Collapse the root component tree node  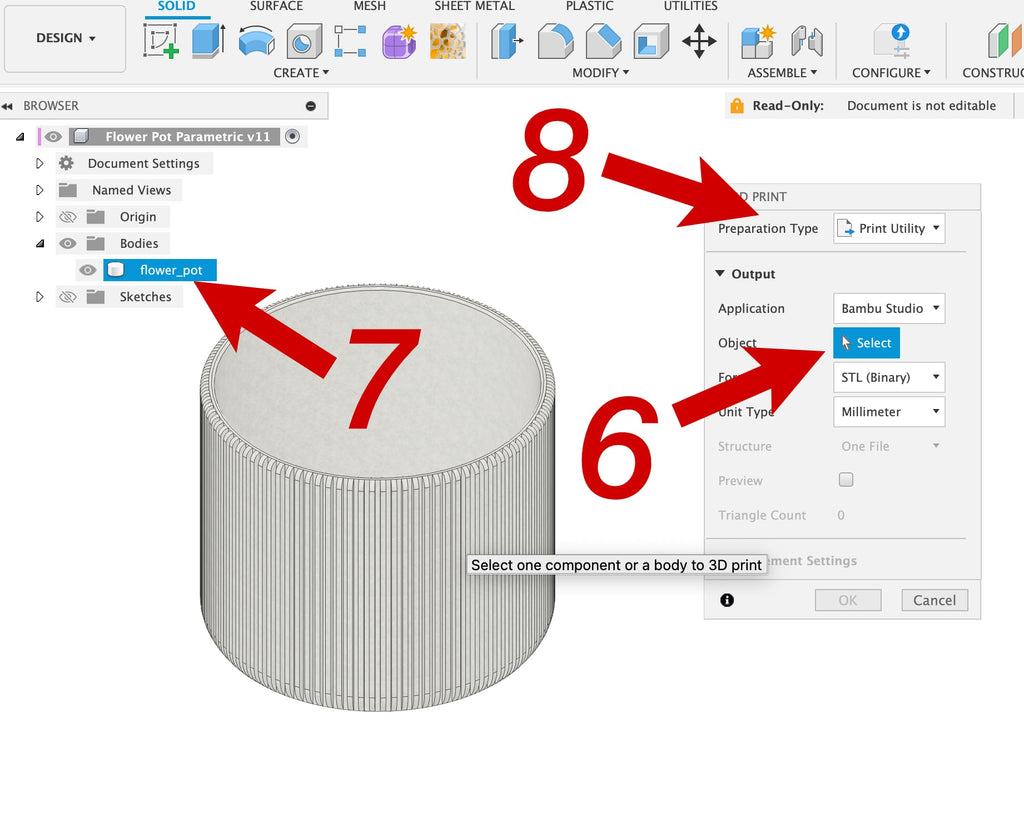[x=20, y=136]
